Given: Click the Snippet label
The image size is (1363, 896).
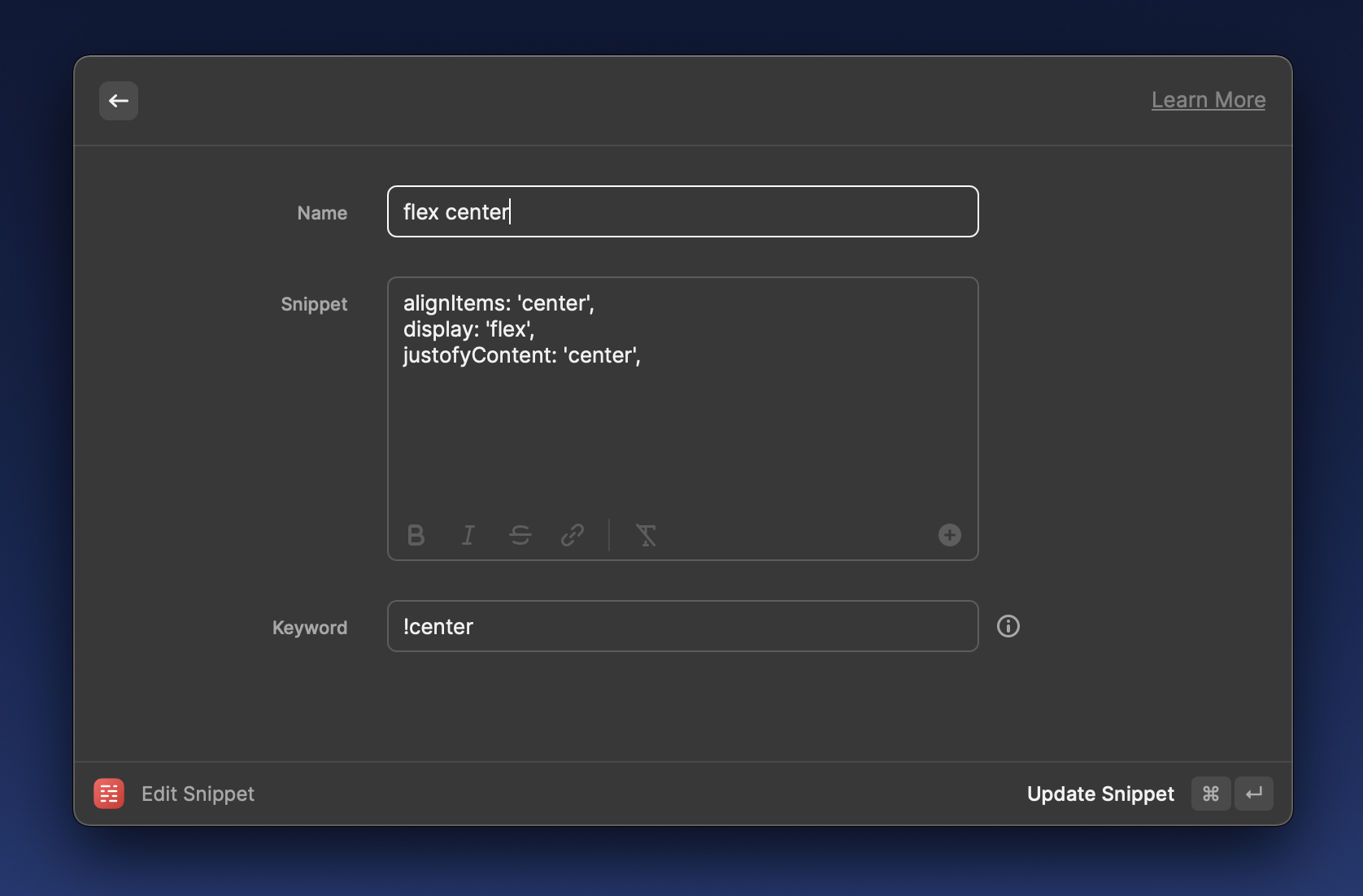Looking at the screenshot, I should point(314,304).
